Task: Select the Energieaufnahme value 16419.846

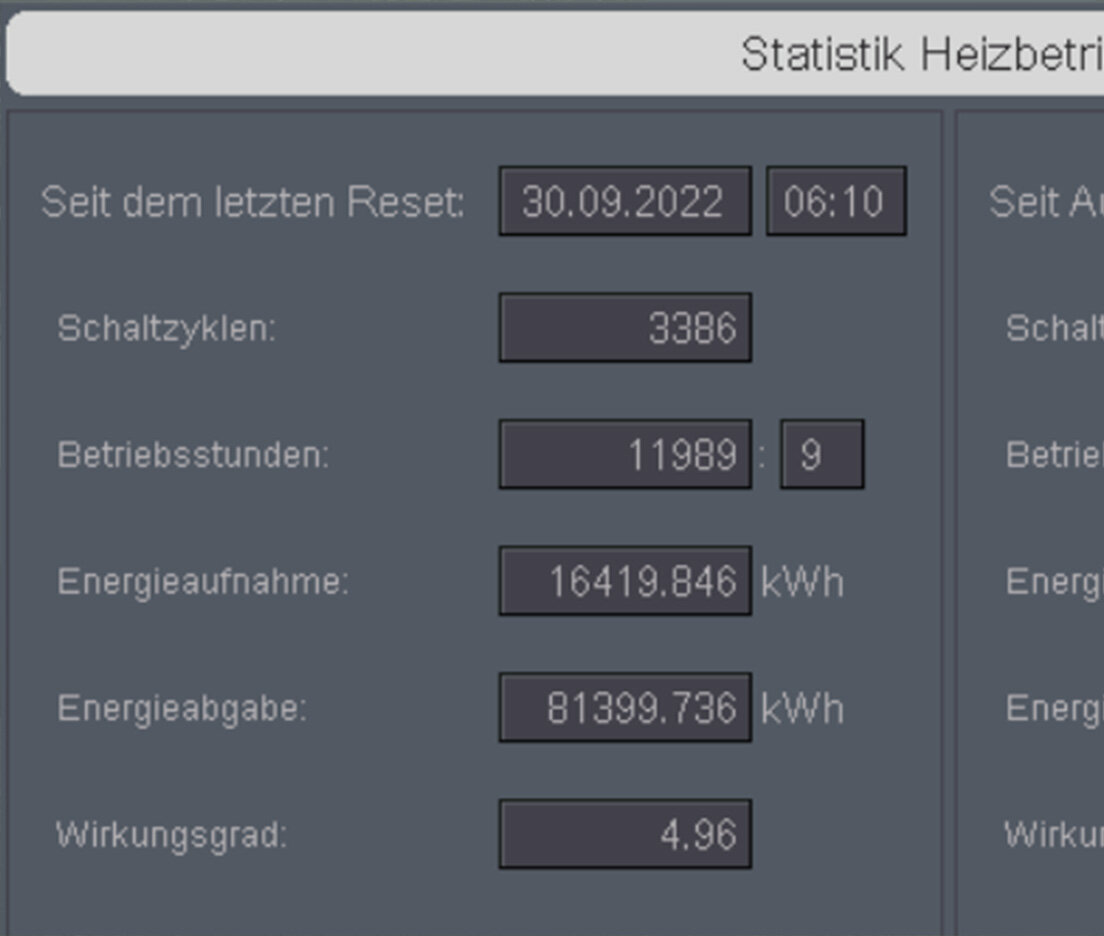Action: [624, 581]
